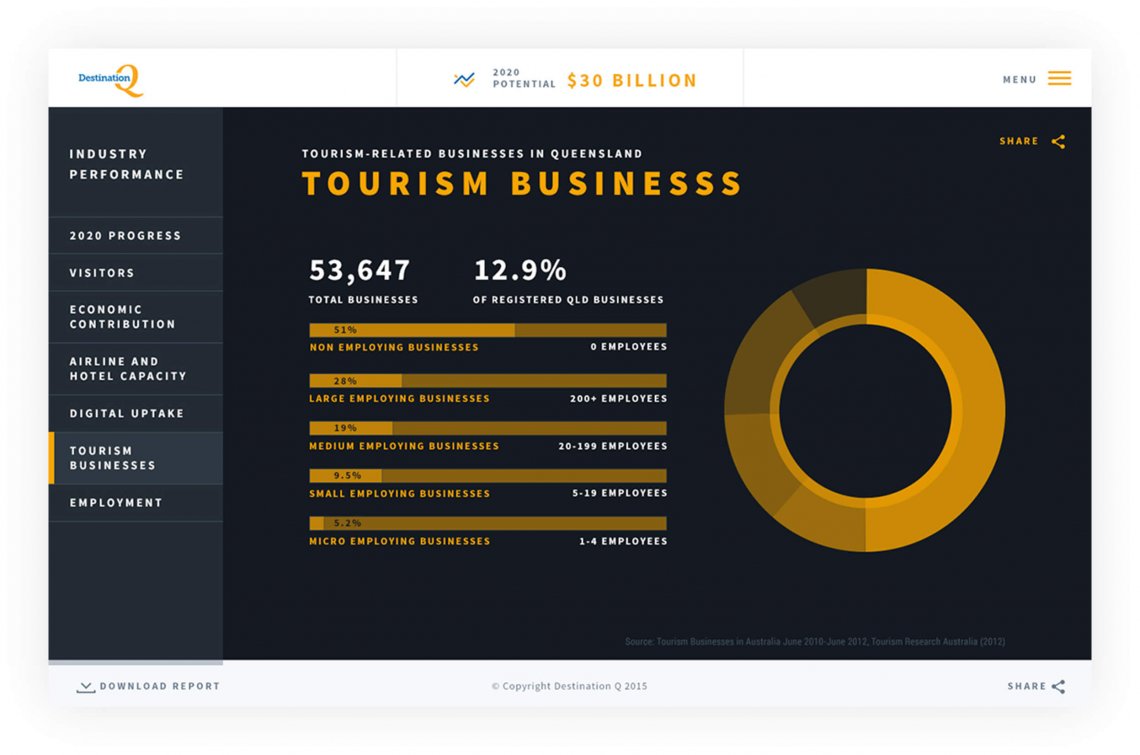
Task: Click the 28% large employing businesses bar
Action: 488,381
